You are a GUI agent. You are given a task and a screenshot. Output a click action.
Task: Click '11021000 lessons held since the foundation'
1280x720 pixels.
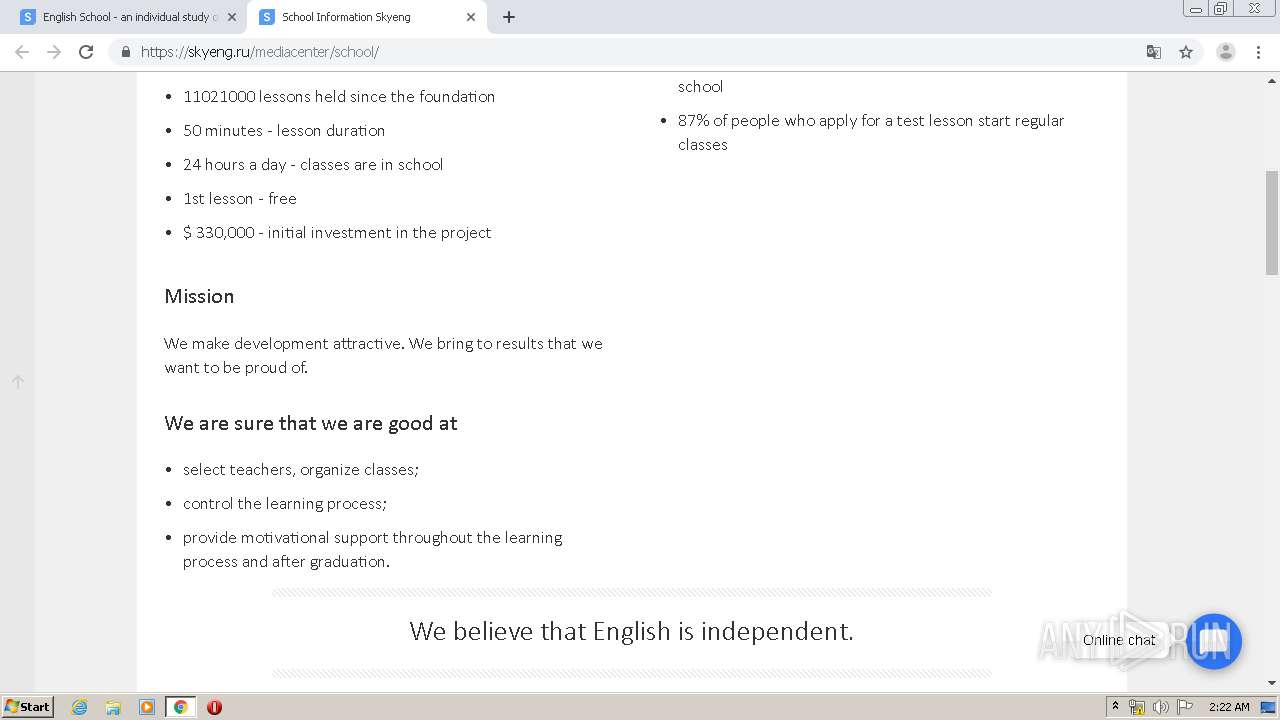[x=339, y=96]
